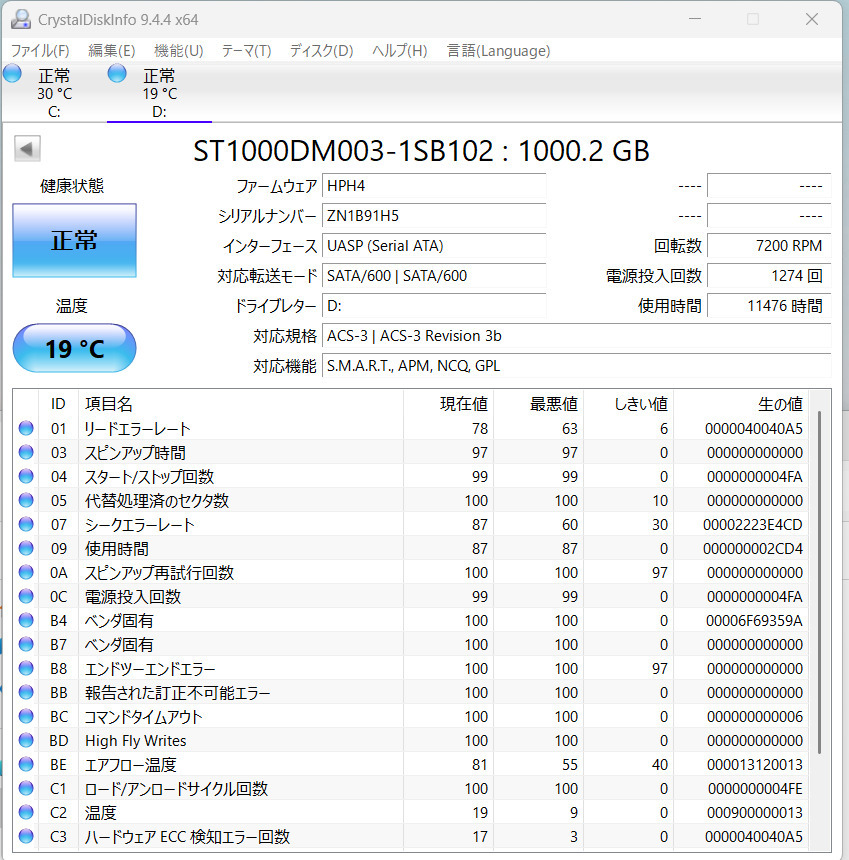
Task: Open the ヘルプ(H) menu
Action: point(399,51)
